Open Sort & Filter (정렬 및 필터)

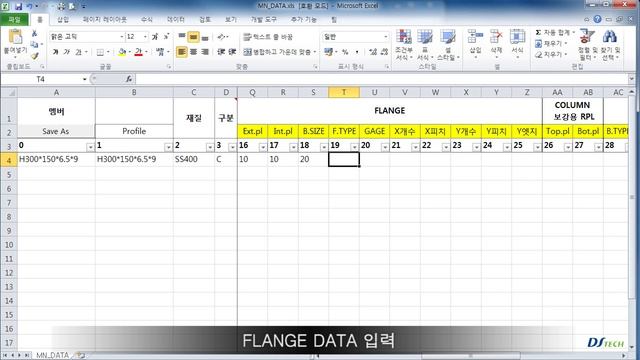587,45
